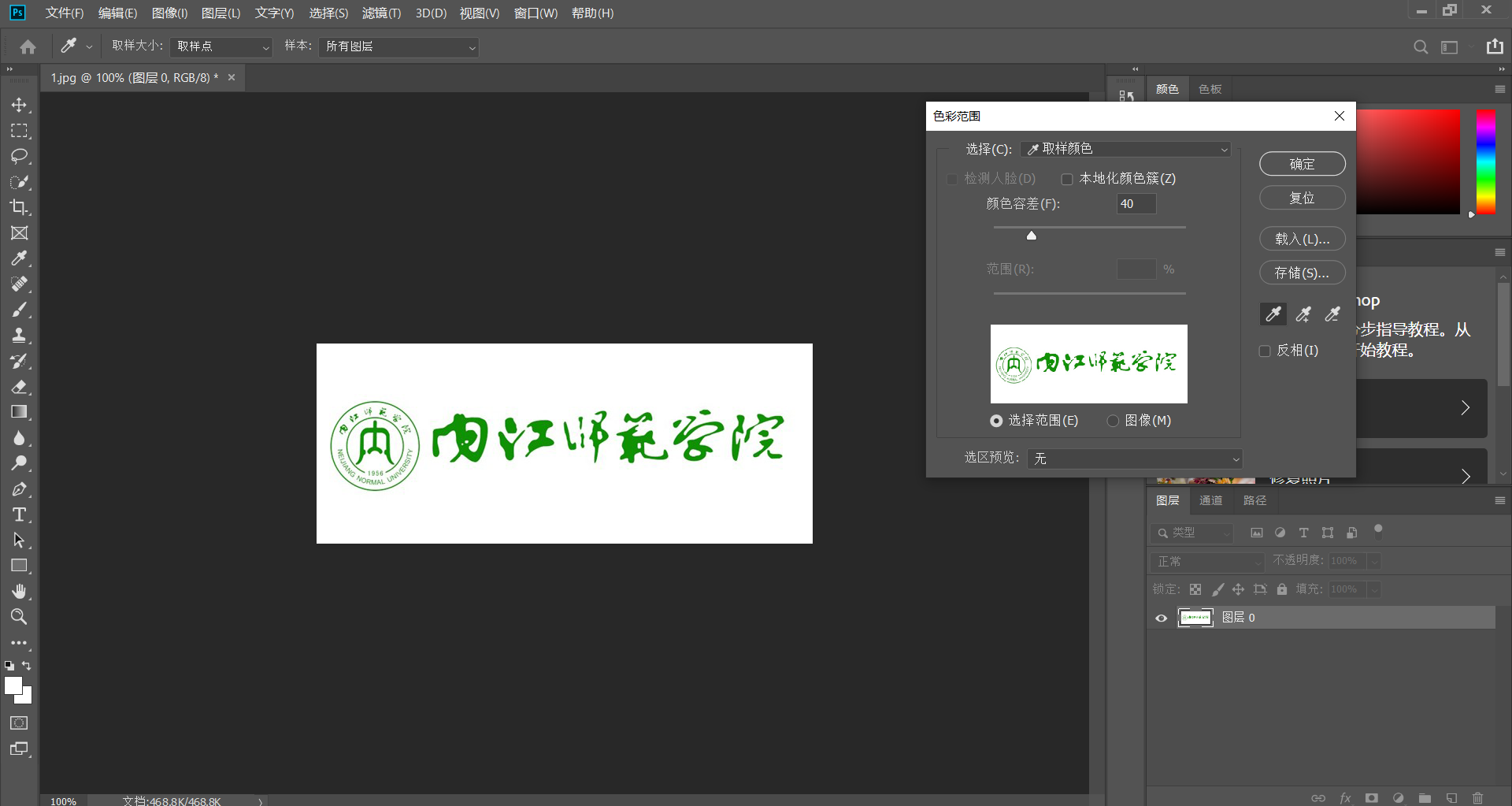Image resolution: width=1512 pixels, height=806 pixels.
Task: Click the Subtract from Sample eyedropper
Action: pyautogui.click(x=1332, y=314)
